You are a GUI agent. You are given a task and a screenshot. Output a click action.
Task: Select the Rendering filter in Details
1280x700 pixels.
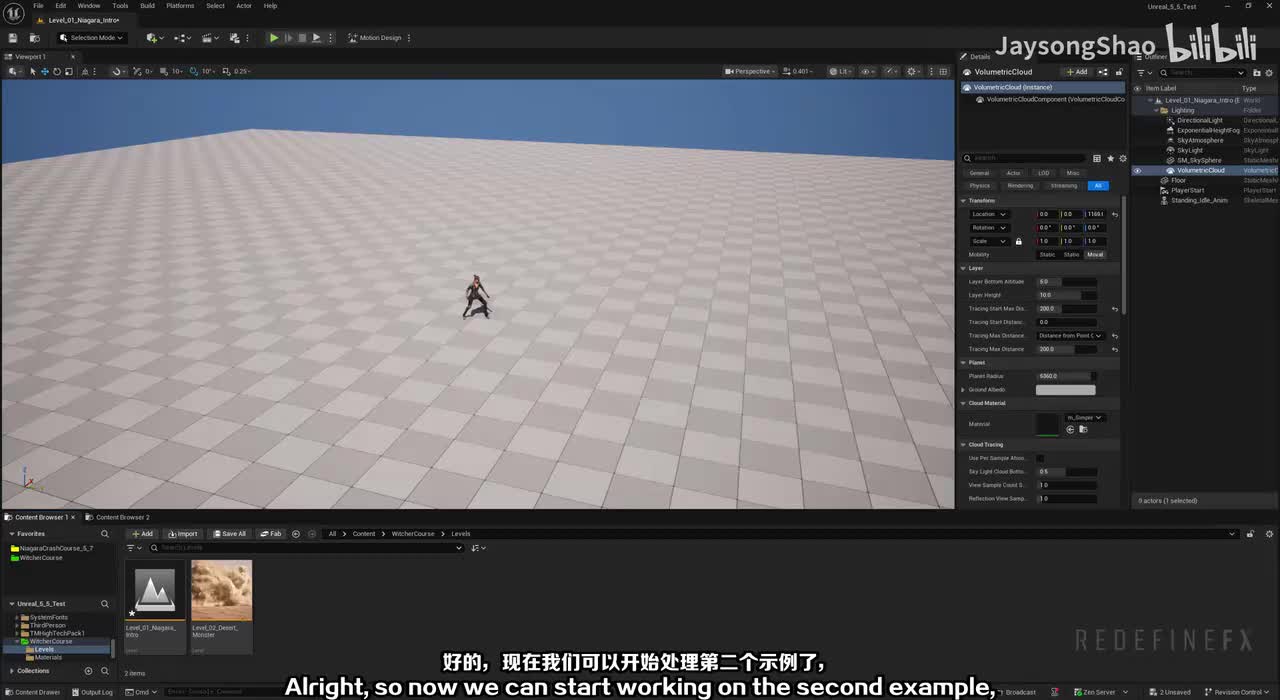tap(1020, 185)
